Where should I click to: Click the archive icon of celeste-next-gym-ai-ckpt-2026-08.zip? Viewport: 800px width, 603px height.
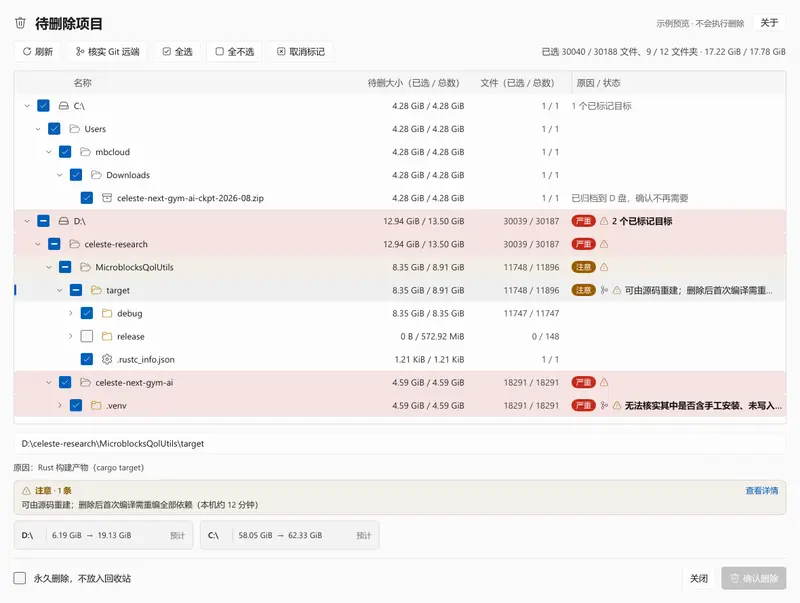pyautogui.click(x=107, y=198)
